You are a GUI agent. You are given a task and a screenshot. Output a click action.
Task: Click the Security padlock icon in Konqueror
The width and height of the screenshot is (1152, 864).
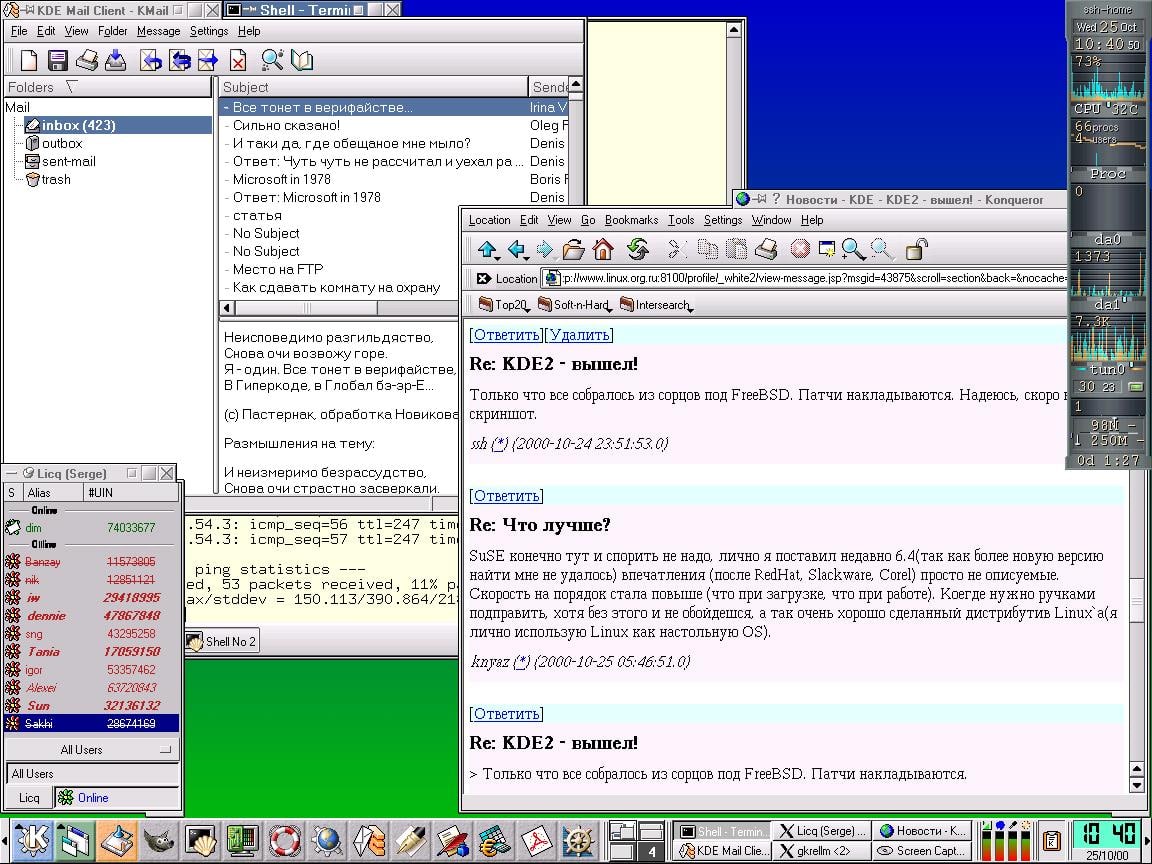[916, 250]
